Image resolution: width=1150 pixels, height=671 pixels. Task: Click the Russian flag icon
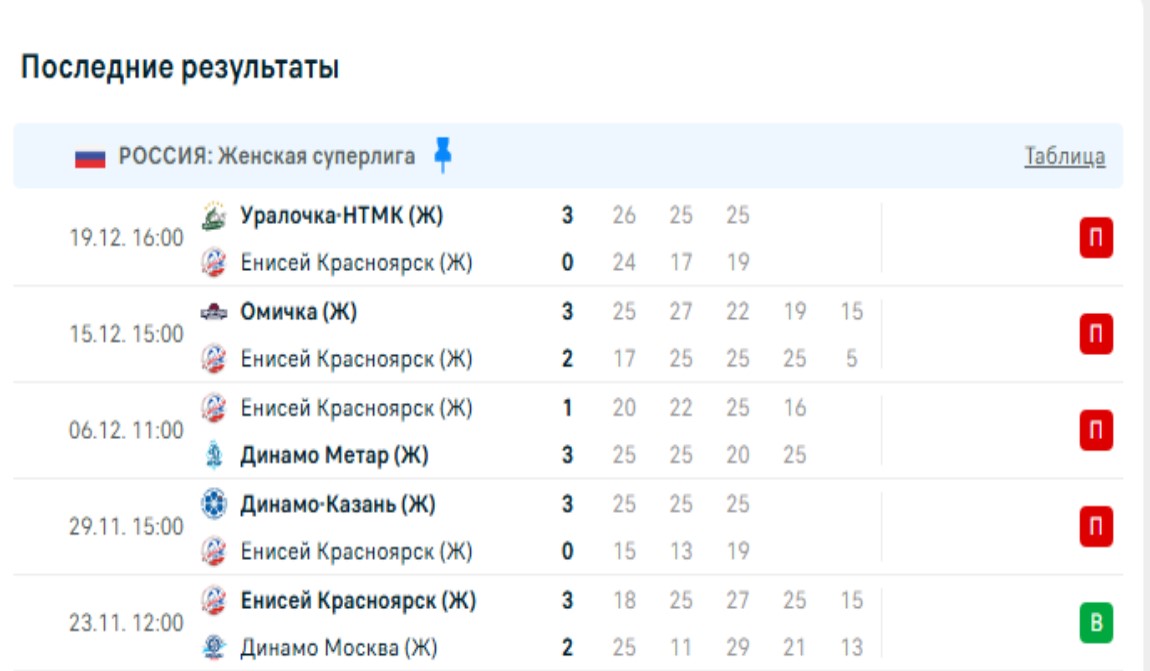[90, 157]
